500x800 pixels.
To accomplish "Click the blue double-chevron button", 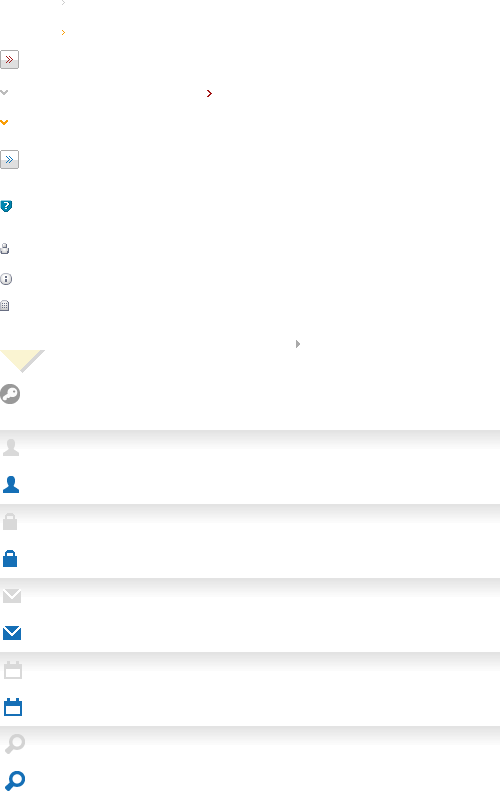I will (9, 160).
